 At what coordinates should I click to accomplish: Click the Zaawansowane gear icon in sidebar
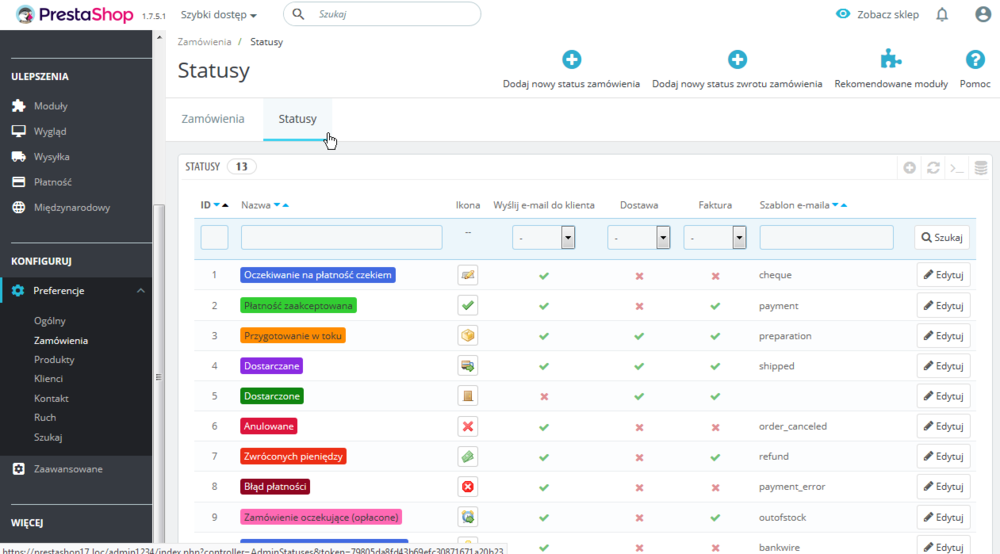[x=18, y=469]
